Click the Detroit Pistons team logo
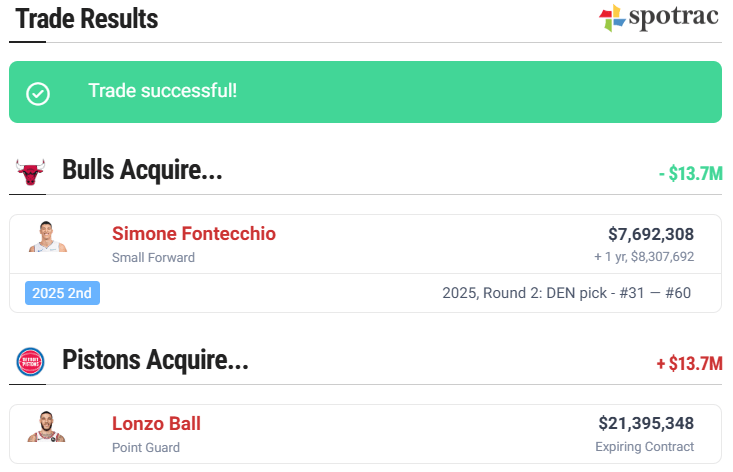Image resolution: width=733 pixels, height=472 pixels. coord(31,361)
